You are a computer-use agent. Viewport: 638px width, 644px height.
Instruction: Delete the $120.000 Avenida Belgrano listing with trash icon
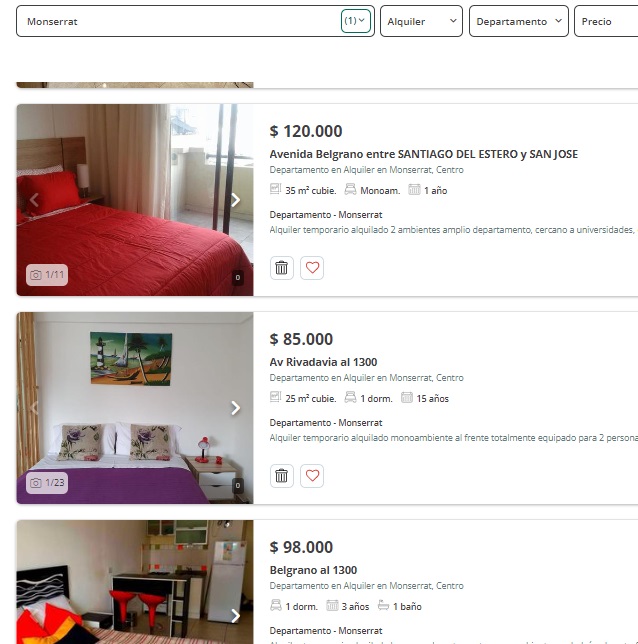coord(281,268)
